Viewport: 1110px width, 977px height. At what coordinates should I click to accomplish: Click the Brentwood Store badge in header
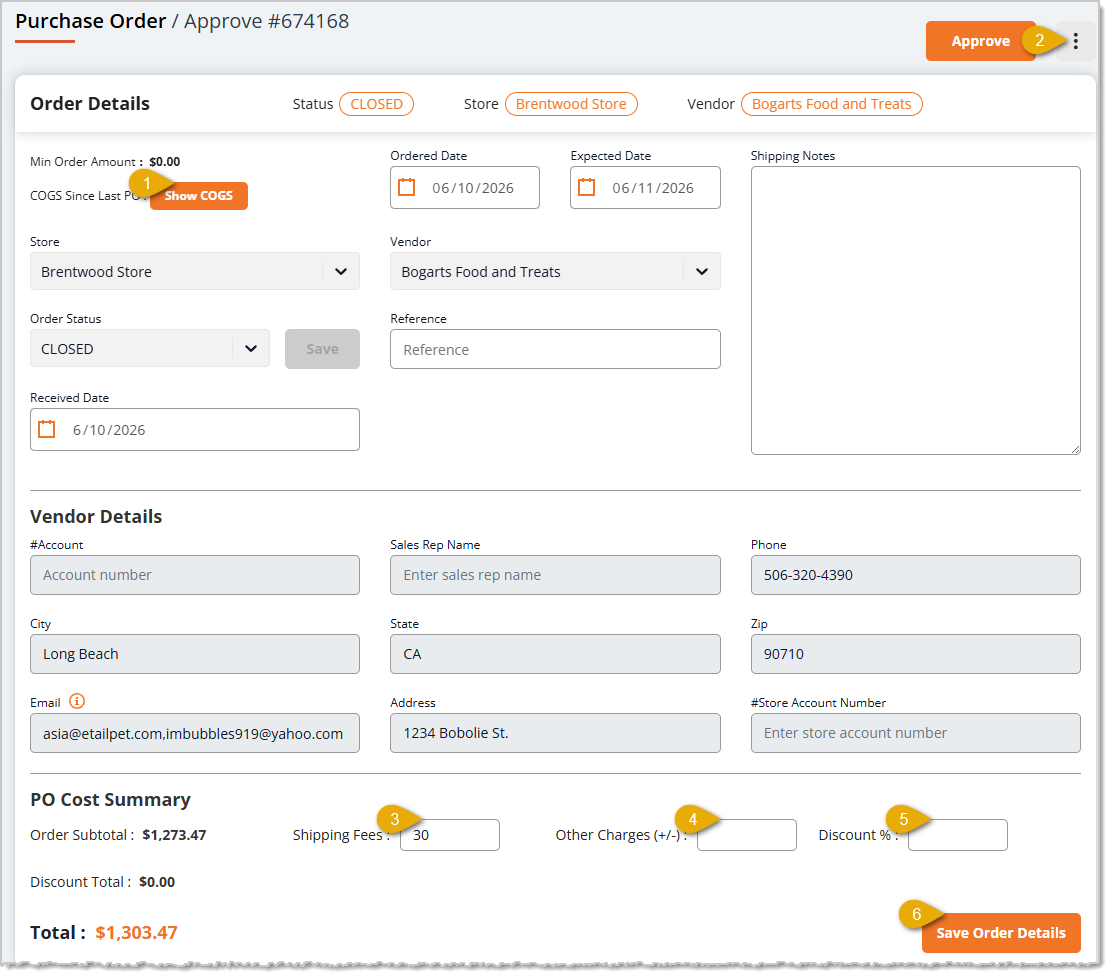click(571, 104)
